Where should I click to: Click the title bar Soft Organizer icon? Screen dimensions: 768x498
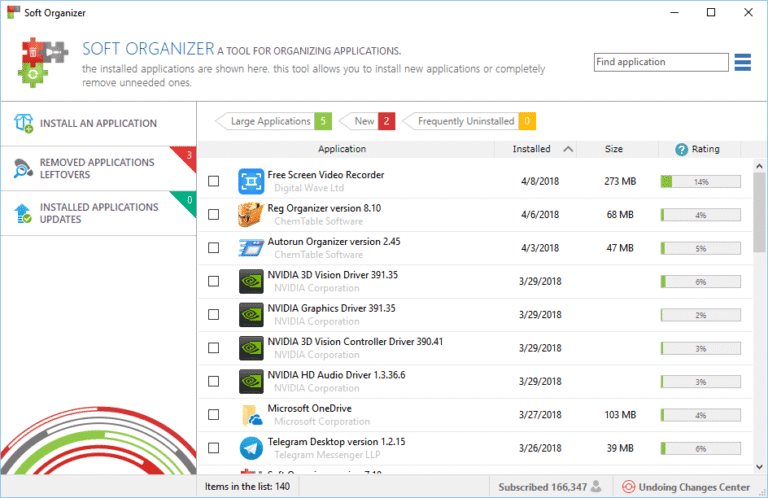(13, 12)
